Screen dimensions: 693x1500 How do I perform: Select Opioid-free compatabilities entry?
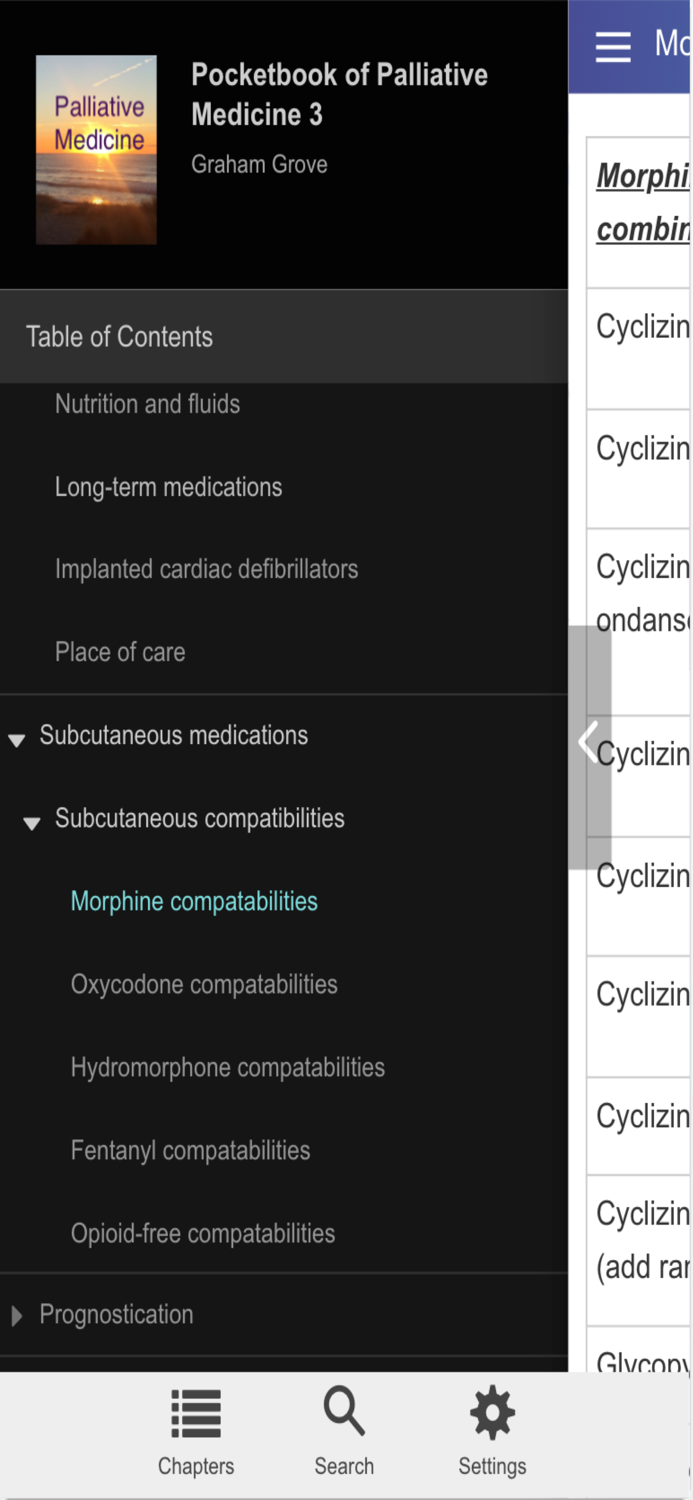(x=202, y=1233)
